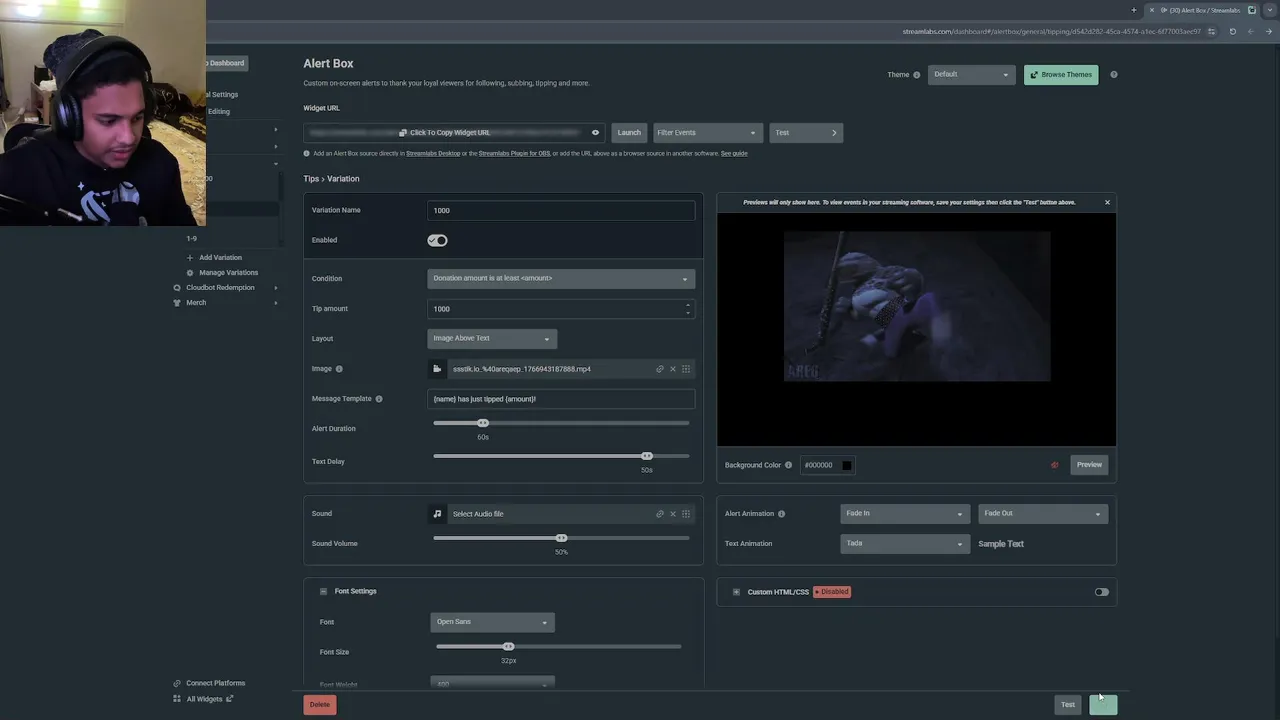Click the red icon beside Preview button
The height and width of the screenshot is (720, 1280).
[1055, 465]
